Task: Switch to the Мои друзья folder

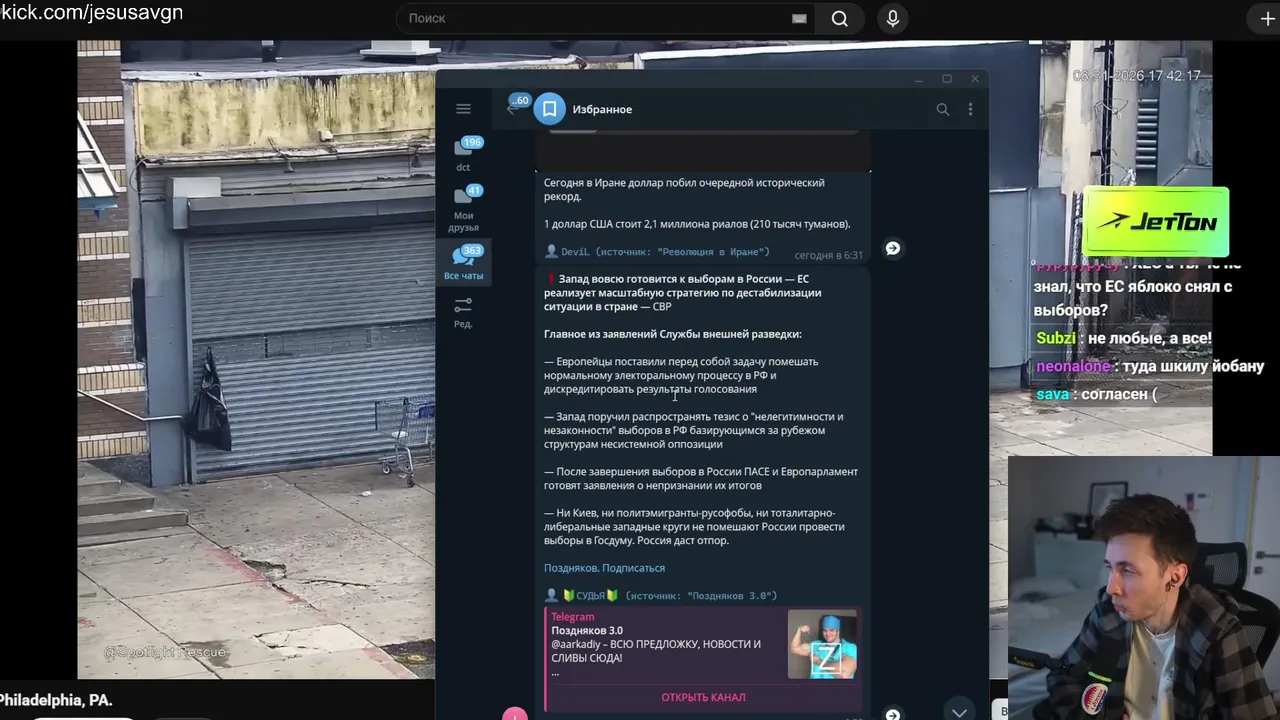Action: click(463, 209)
